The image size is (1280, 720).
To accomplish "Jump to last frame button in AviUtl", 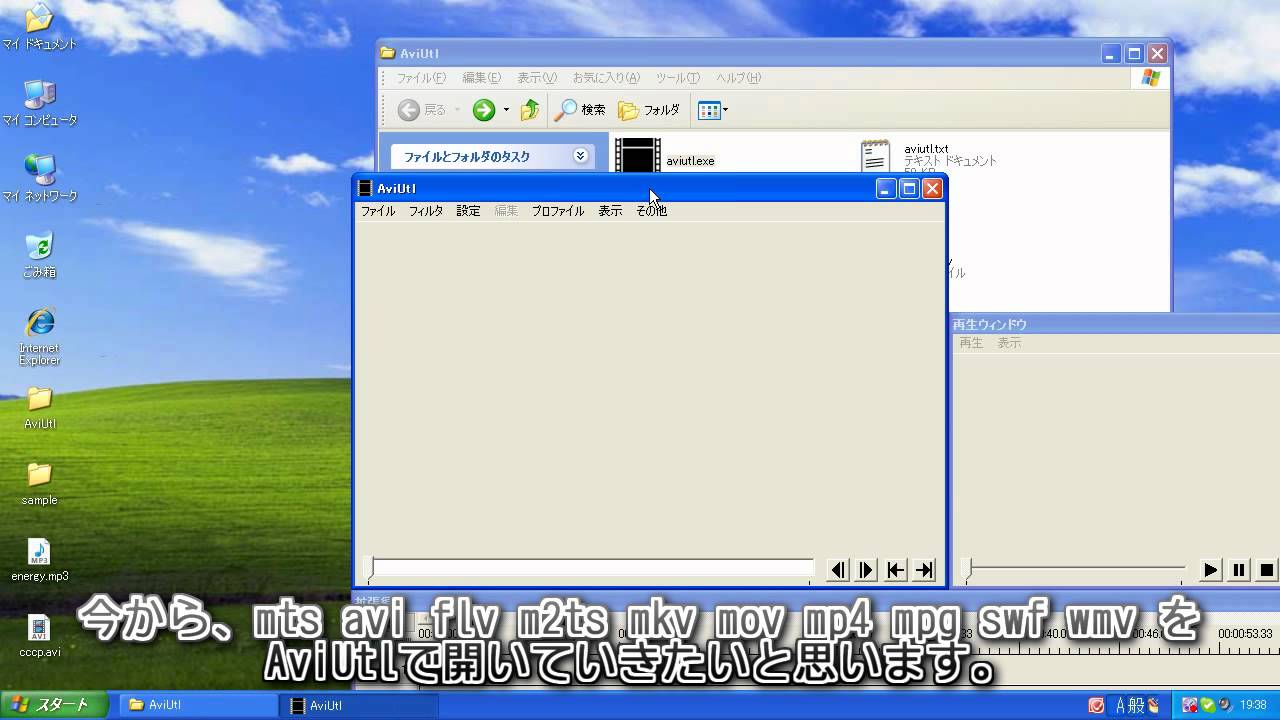I will point(924,570).
